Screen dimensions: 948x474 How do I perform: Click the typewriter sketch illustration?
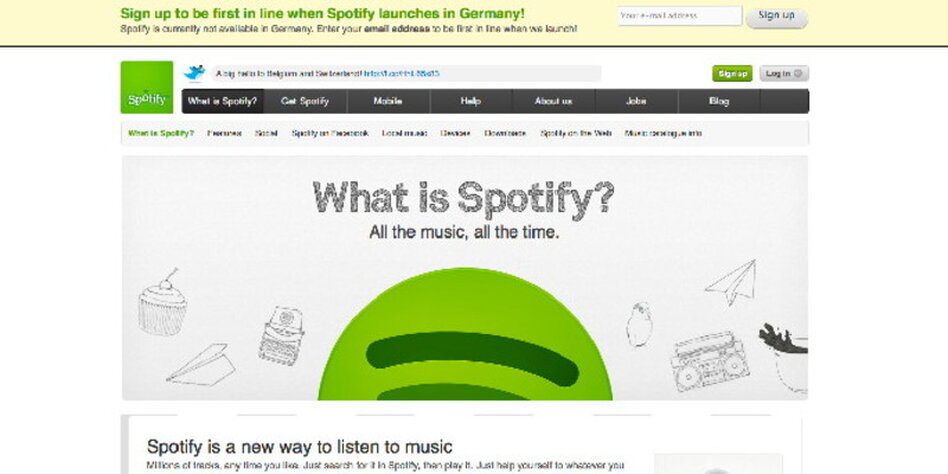click(x=281, y=336)
